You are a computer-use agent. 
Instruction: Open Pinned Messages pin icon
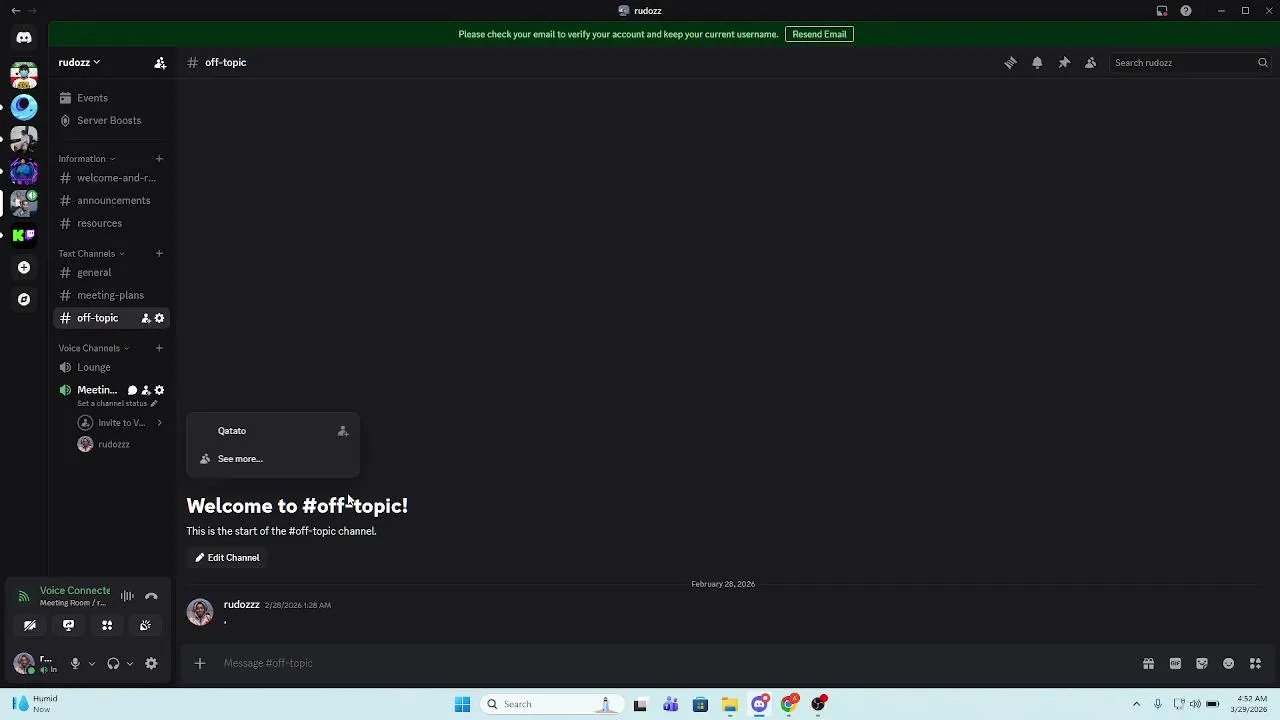coord(1064,62)
